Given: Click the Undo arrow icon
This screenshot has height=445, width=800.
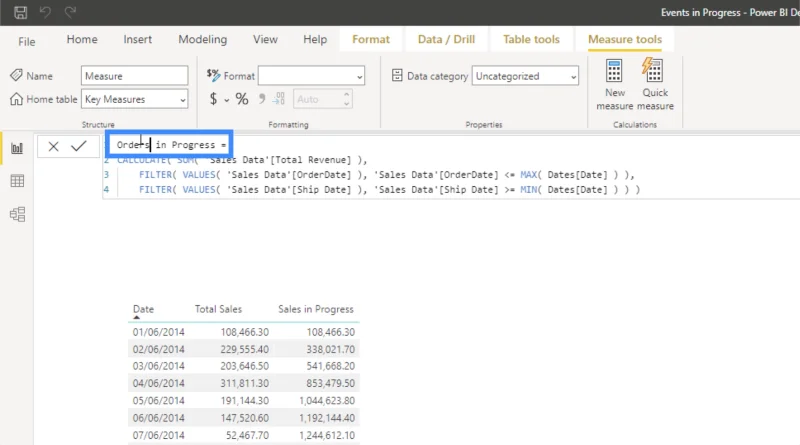Looking at the screenshot, I should click(x=45, y=12).
